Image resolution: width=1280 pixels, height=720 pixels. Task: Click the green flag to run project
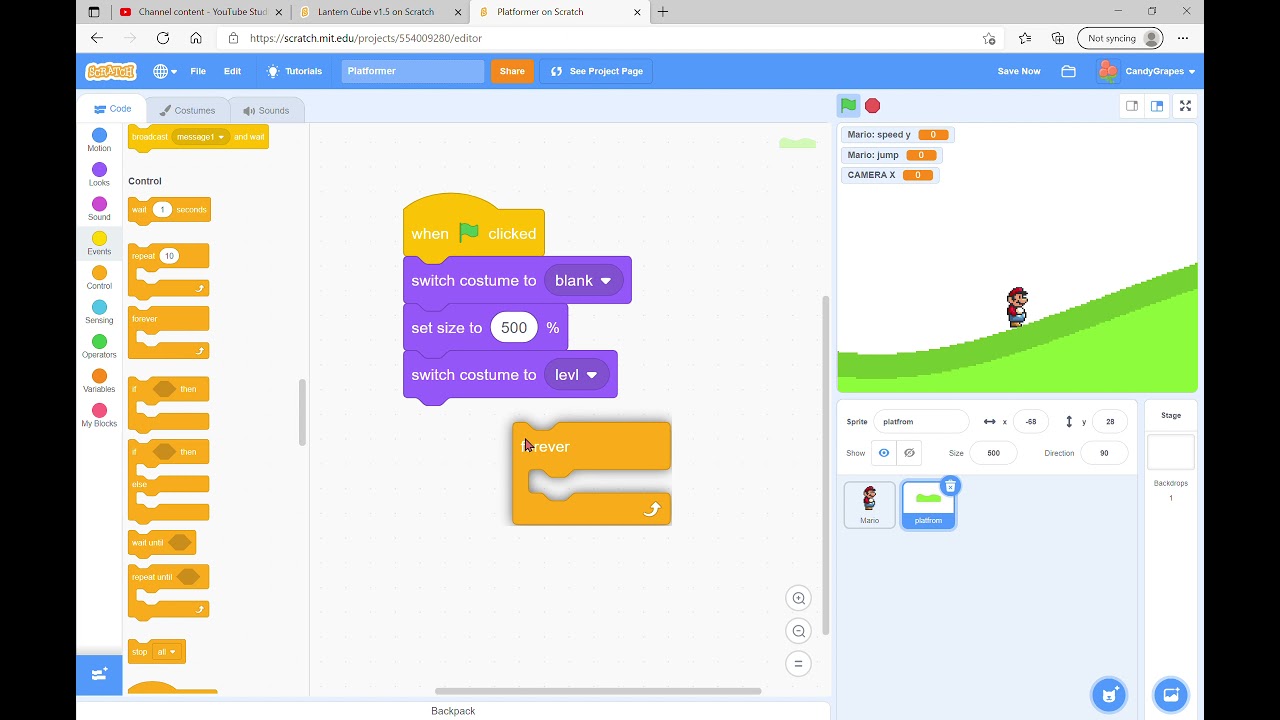tap(848, 105)
